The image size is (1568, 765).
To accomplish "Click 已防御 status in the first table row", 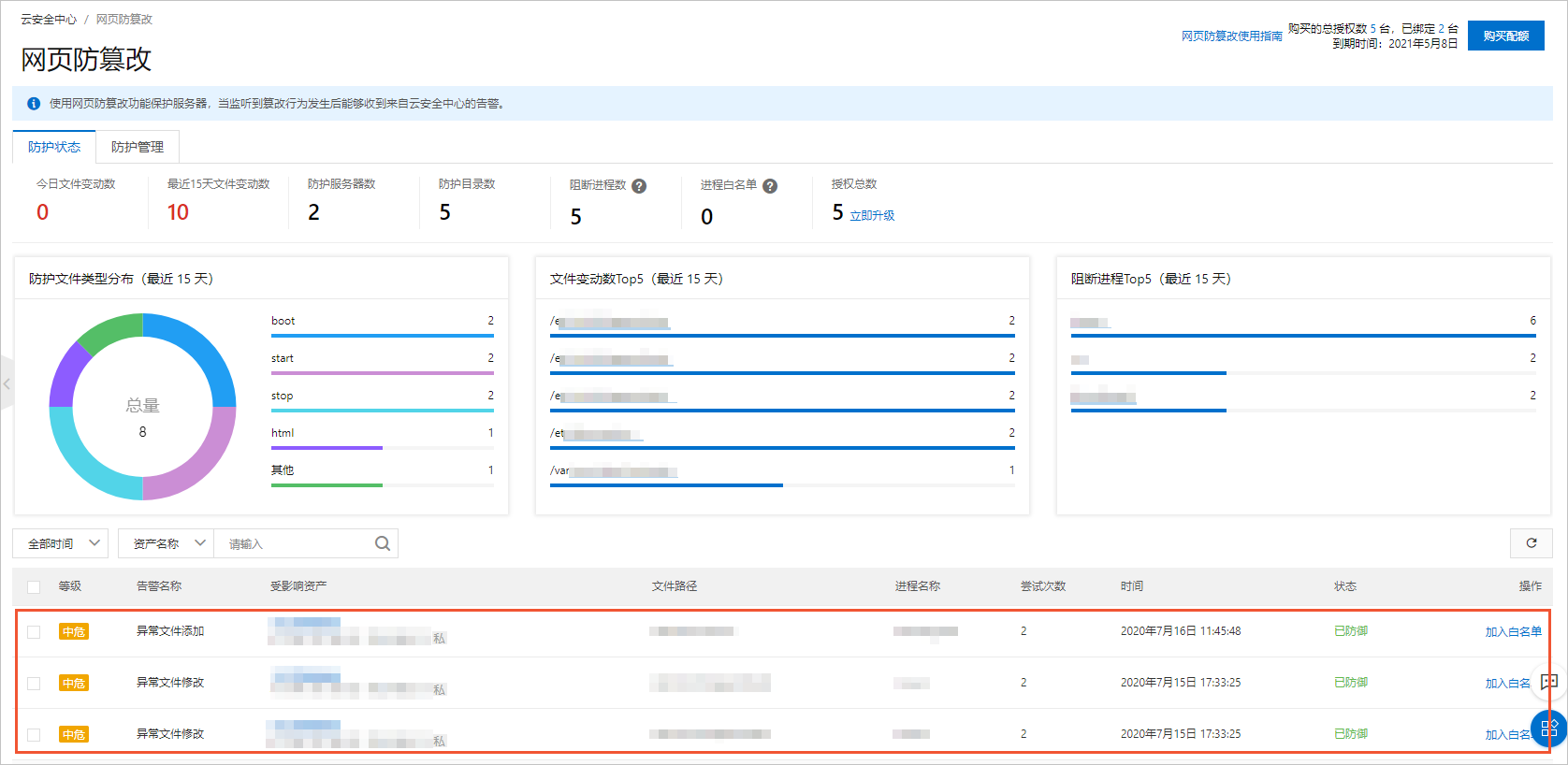I will coord(1351,631).
